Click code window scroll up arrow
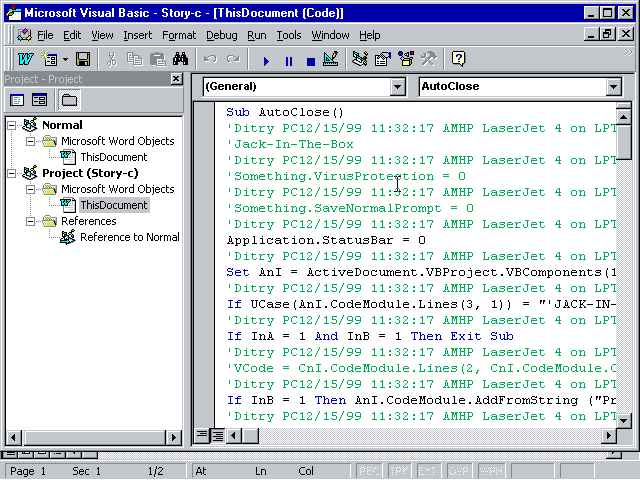The width and height of the screenshot is (640, 480). 623,118
